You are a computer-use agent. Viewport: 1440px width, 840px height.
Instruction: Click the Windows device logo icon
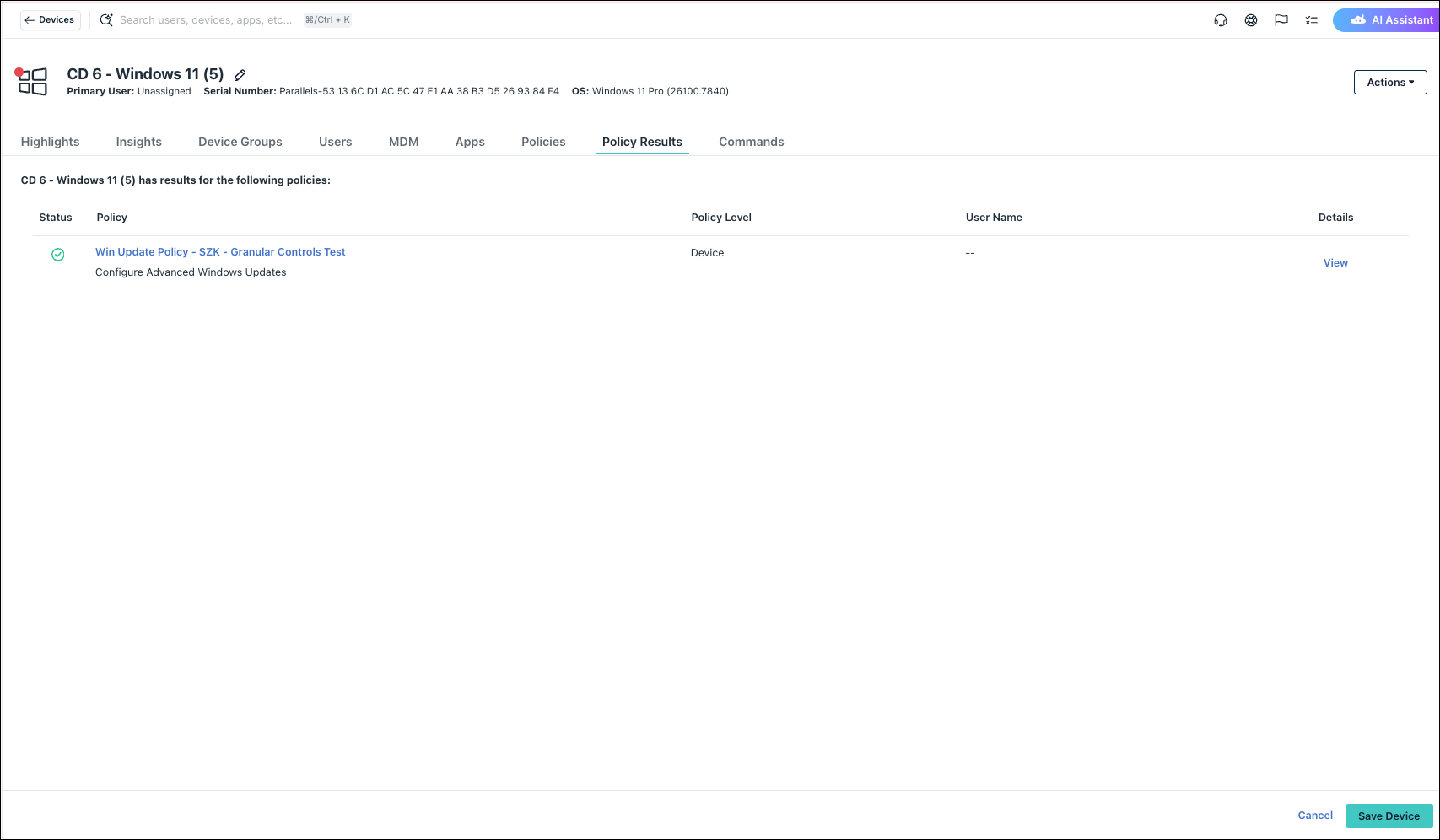click(x=32, y=81)
